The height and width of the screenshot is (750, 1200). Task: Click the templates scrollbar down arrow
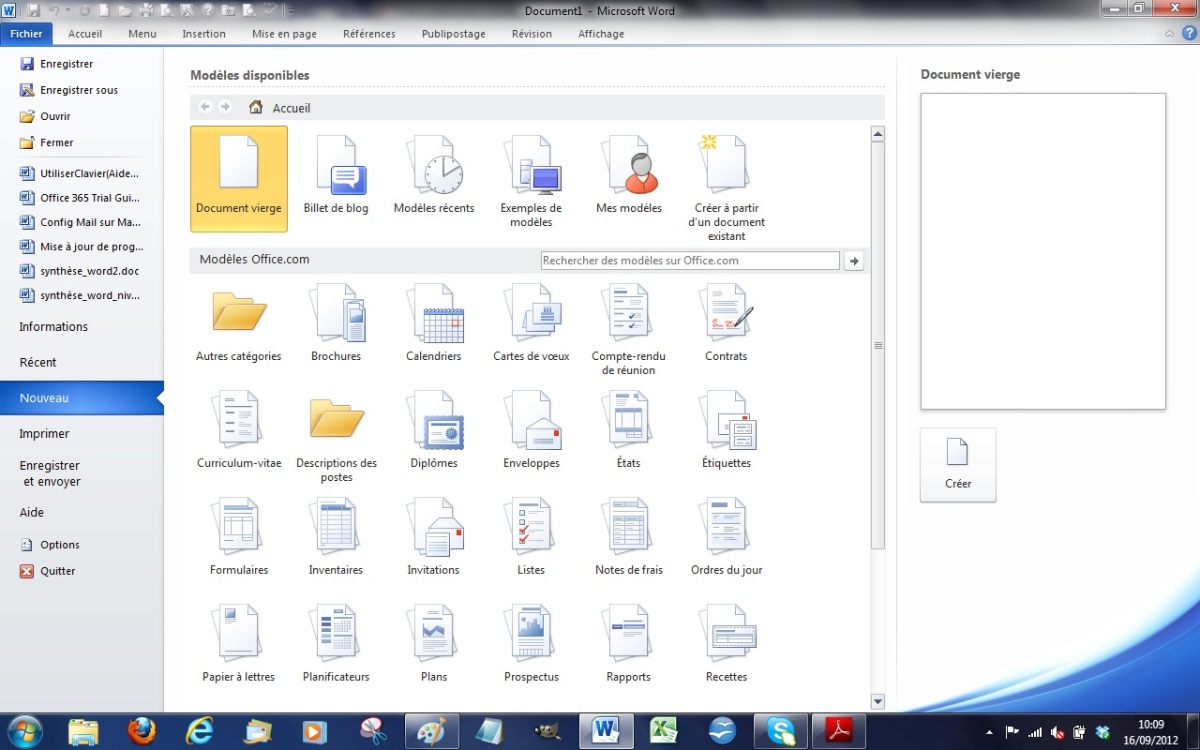coord(878,702)
